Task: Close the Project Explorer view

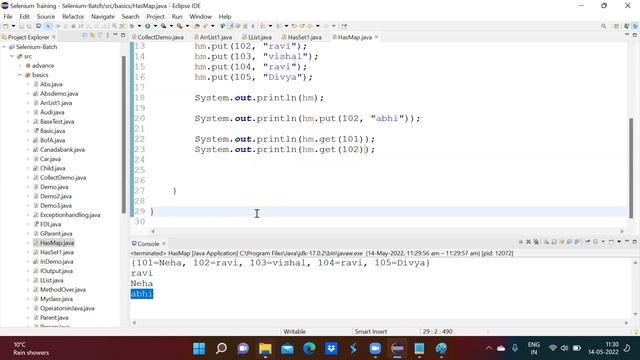Action: point(54,37)
